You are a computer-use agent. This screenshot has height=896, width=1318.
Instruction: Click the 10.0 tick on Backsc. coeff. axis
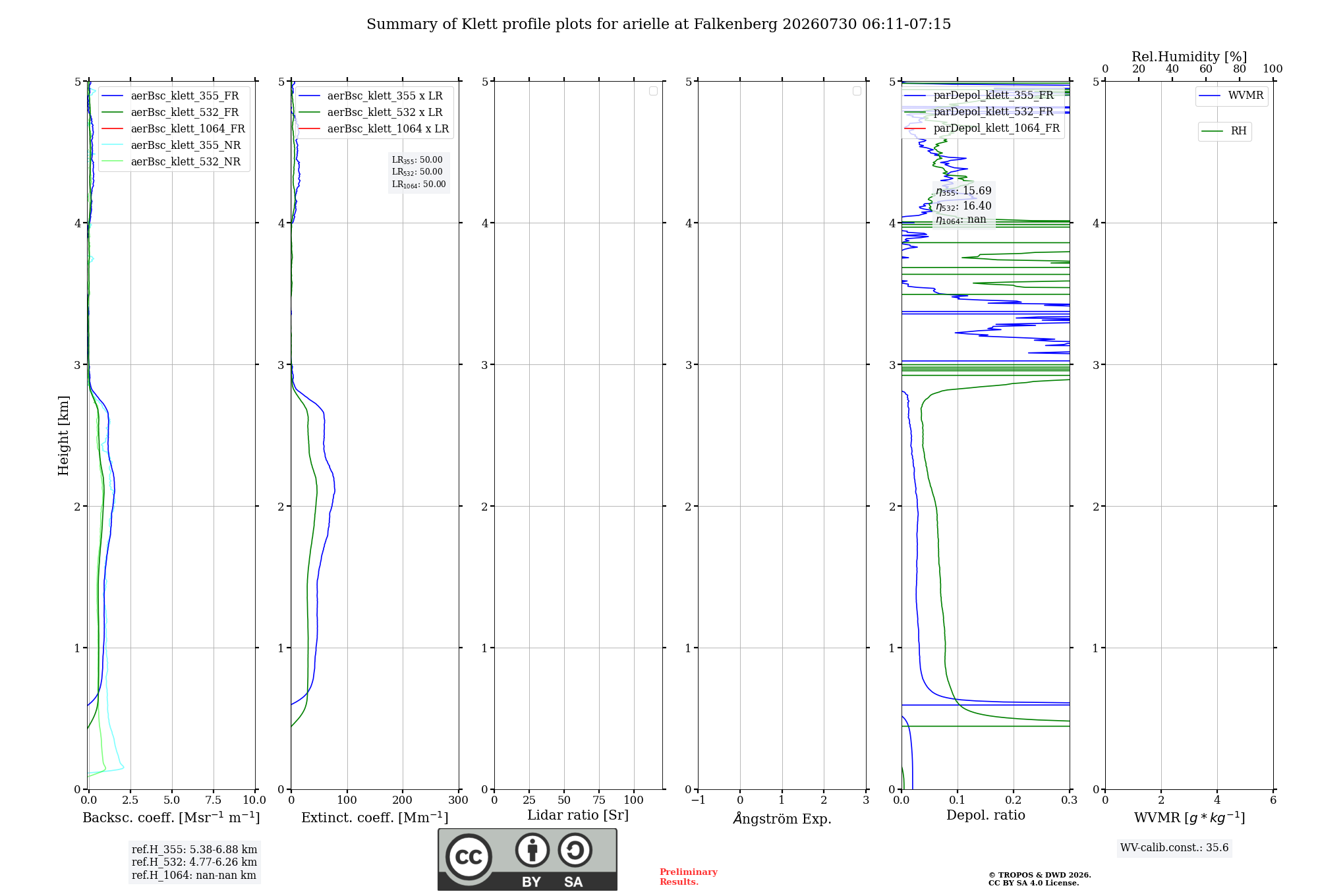coord(254,800)
